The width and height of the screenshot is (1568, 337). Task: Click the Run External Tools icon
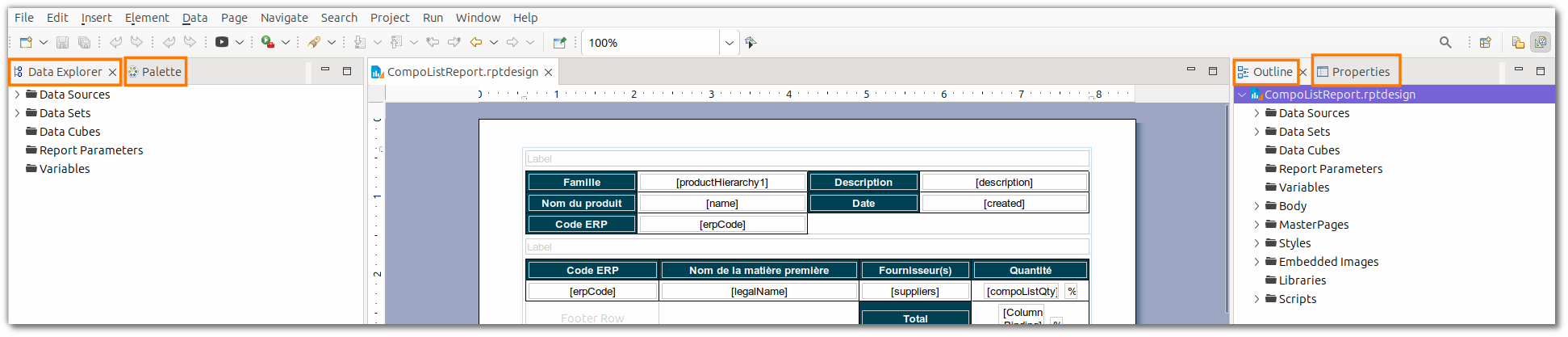tap(268, 43)
